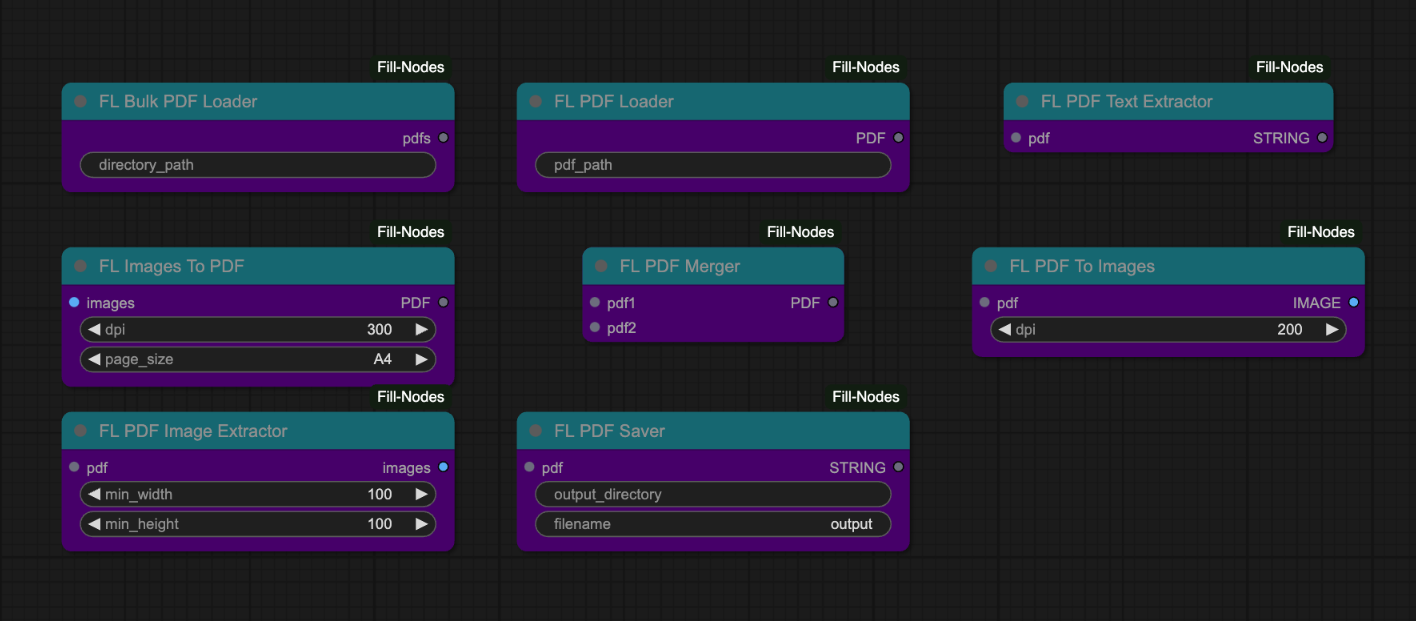This screenshot has height=621, width=1416.
Task: Click the filename field showing output
Action: pos(713,524)
